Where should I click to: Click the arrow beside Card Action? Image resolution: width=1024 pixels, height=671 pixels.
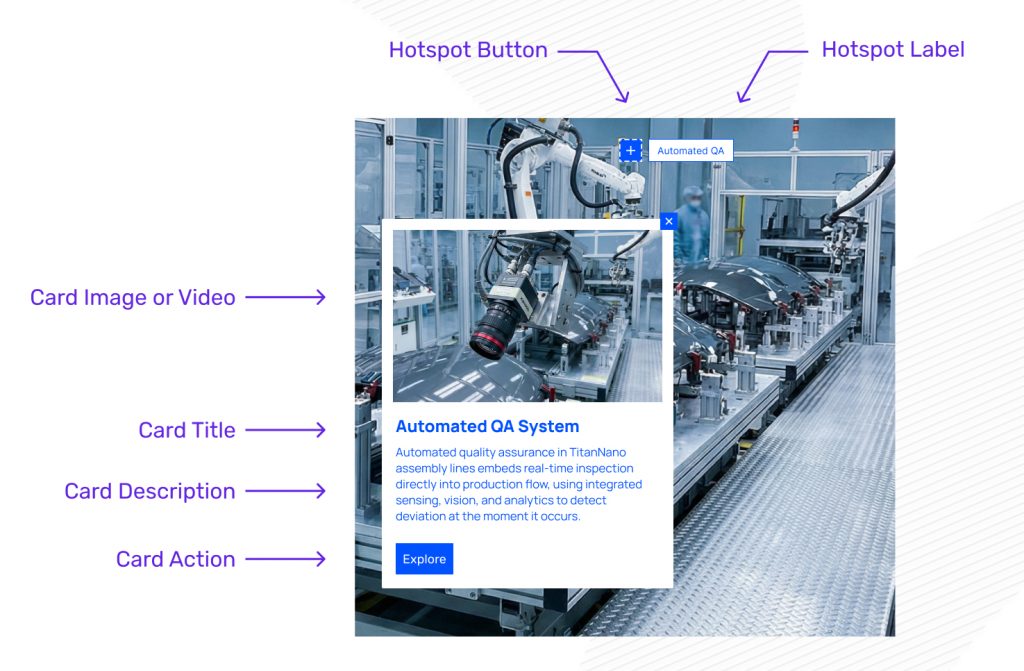285,559
